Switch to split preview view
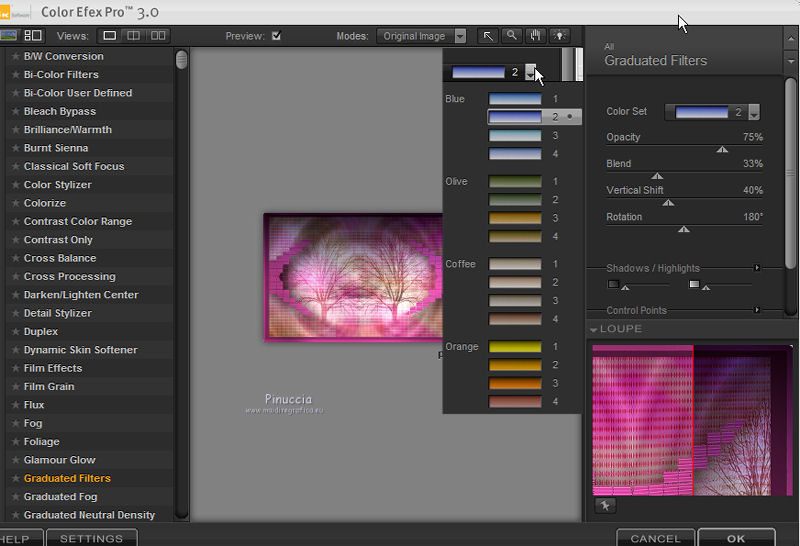The image size is (800, 546). click(134, 36)
